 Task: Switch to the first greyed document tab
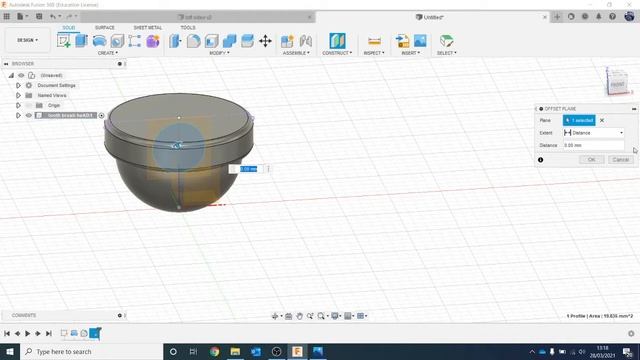coord(196,17)
